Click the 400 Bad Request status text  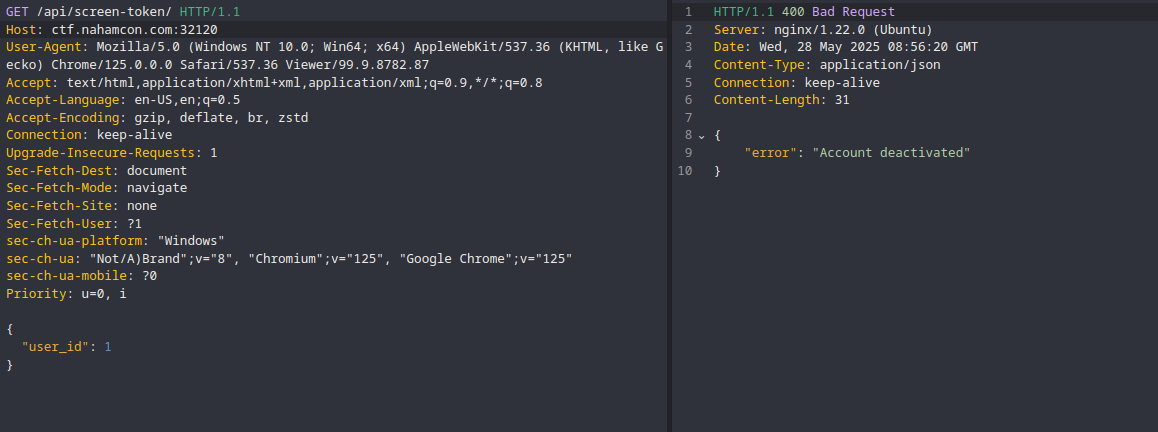coord(838,12)
